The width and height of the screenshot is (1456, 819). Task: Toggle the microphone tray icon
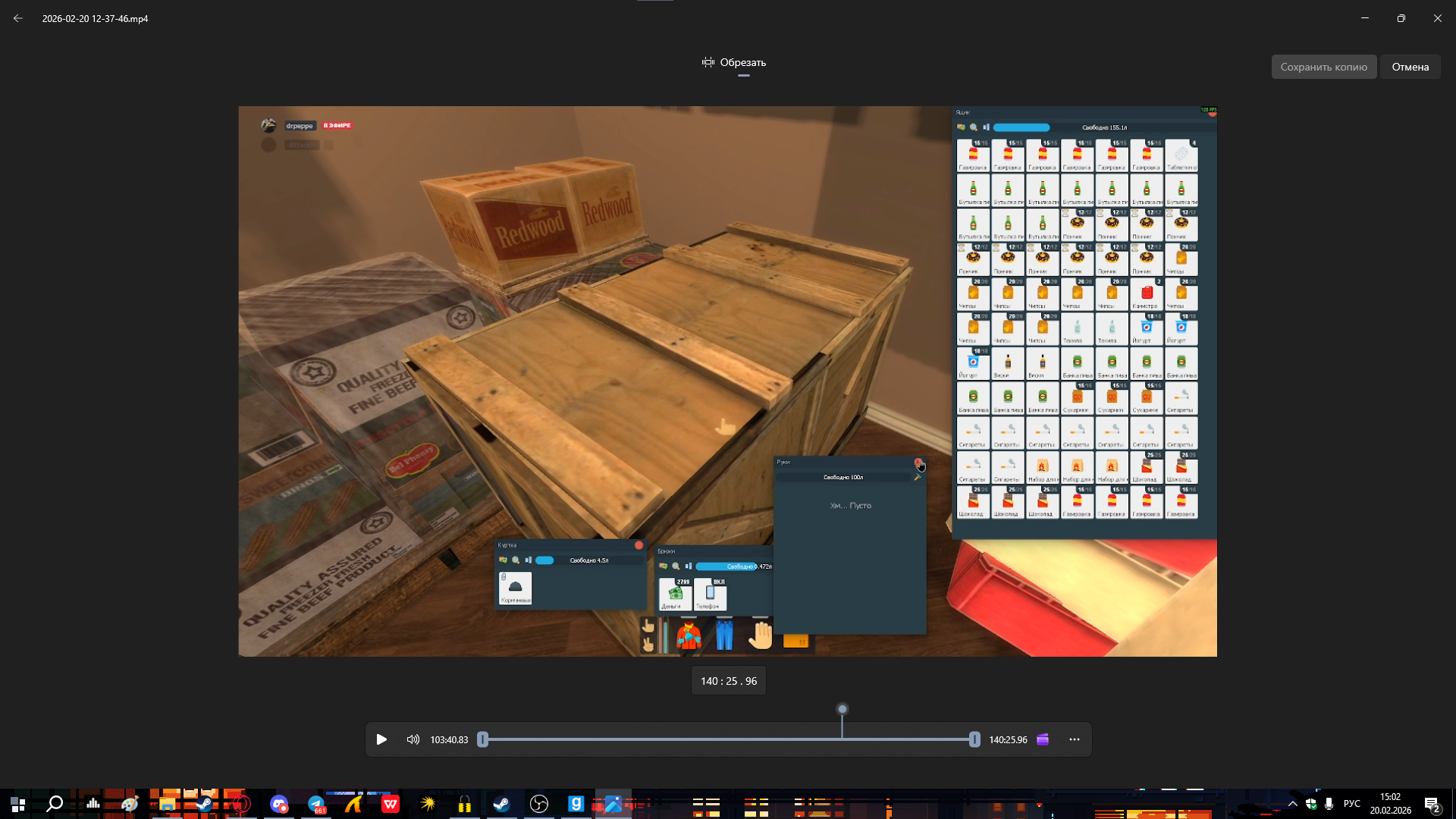tap(1329, 804)
